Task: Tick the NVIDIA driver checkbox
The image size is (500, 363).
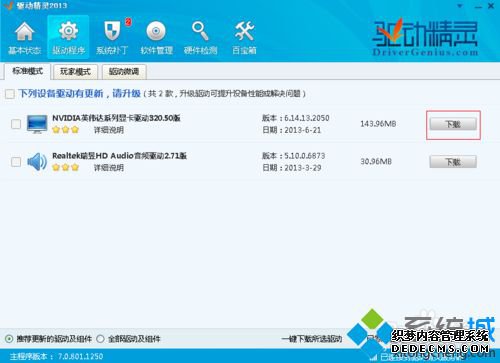Action: click(x=16, y=124)
